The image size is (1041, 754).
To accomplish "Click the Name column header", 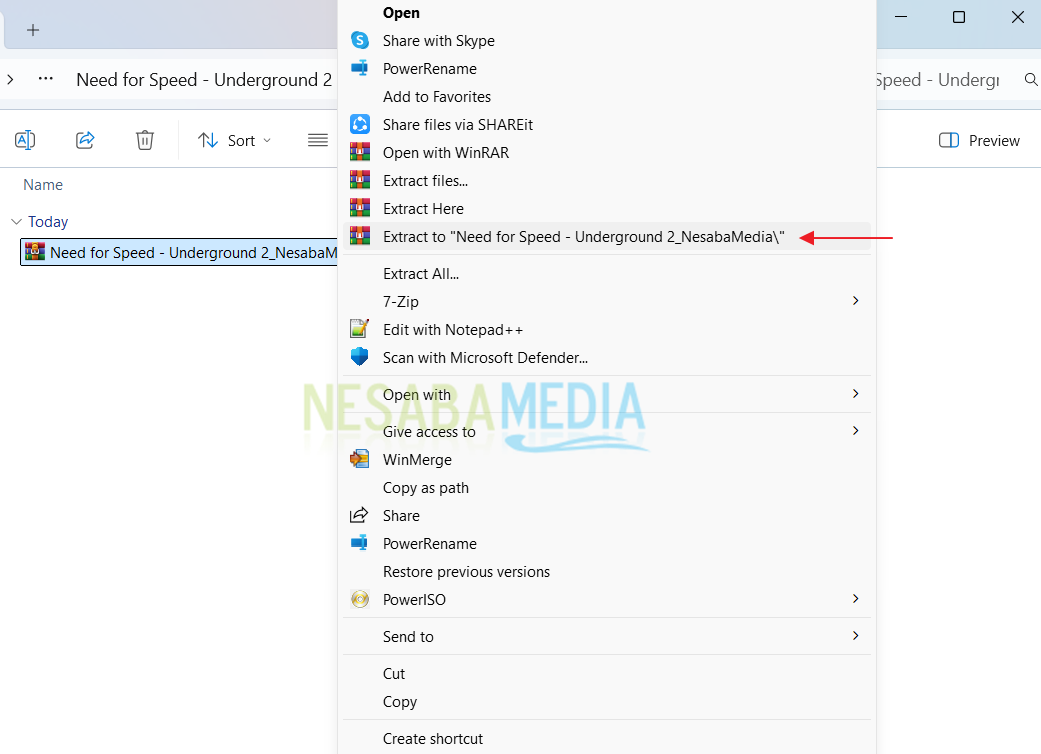I will pyautogui.click(x=43, y=185).
